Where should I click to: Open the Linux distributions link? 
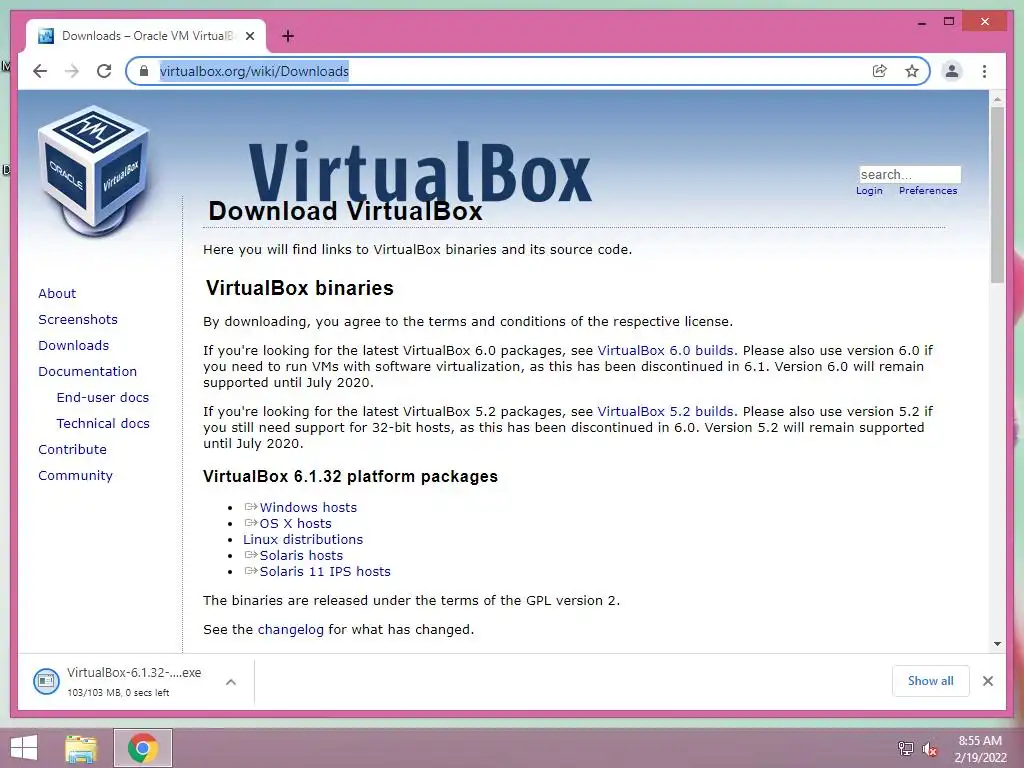[x=303, y=539]
